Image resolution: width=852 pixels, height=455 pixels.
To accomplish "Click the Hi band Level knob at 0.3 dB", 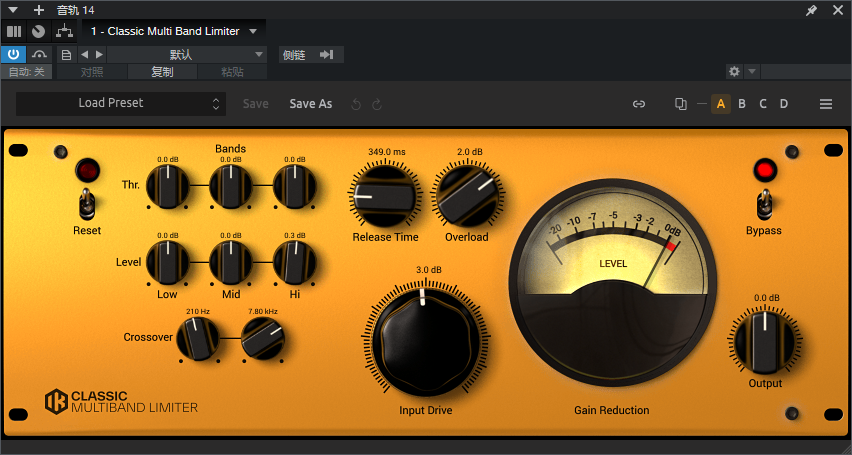I will click(x=295, y=263).
